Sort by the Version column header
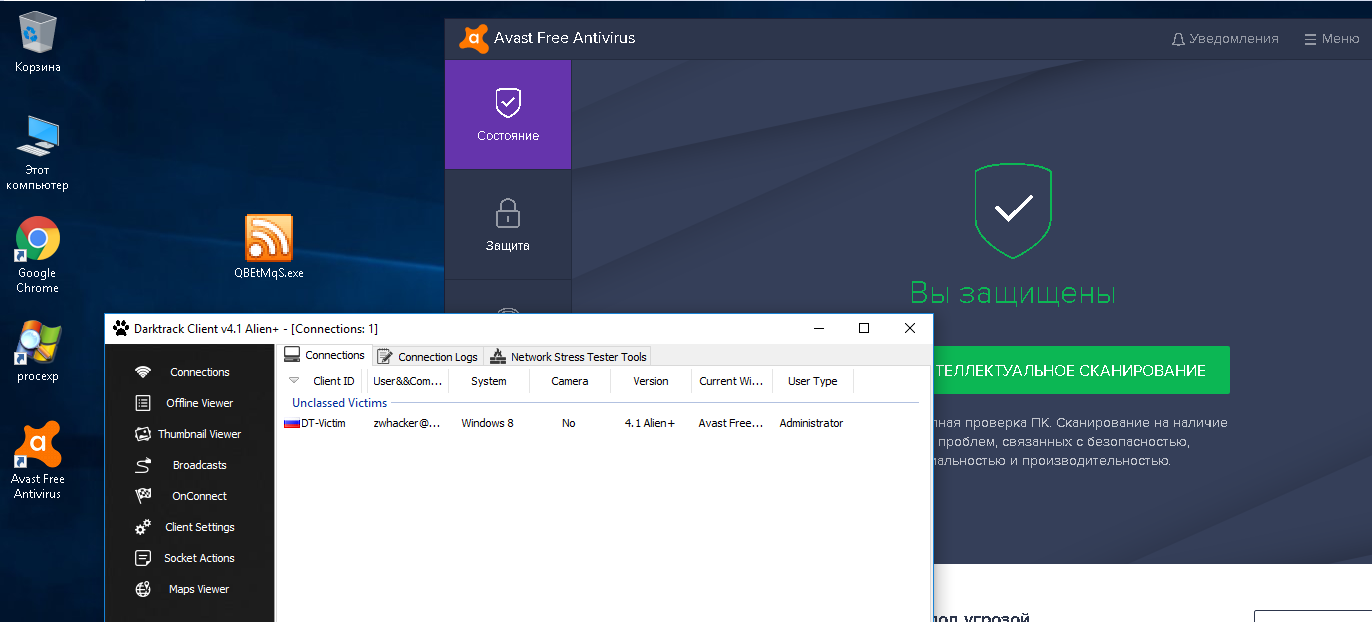Image resolution: width=1372 pixels, height=622 pixels. 651,381
